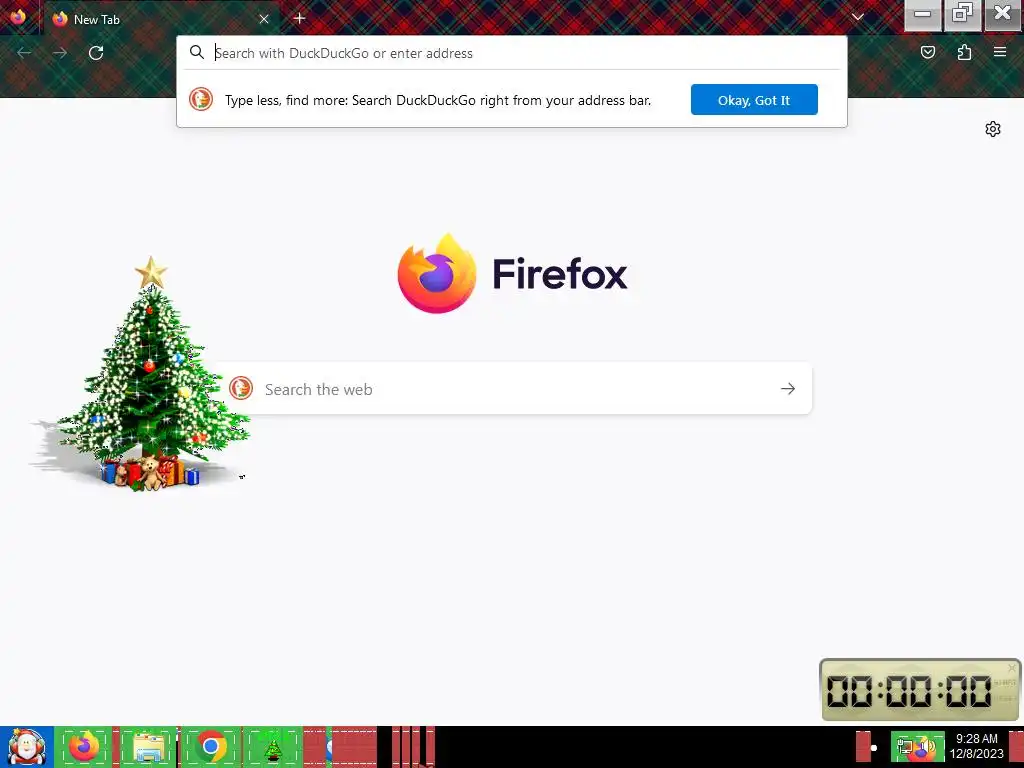The height and width of the screenshot is (768, 1024).
Task: Open the 9:28 AM clock and date
Action: (976, 746)
